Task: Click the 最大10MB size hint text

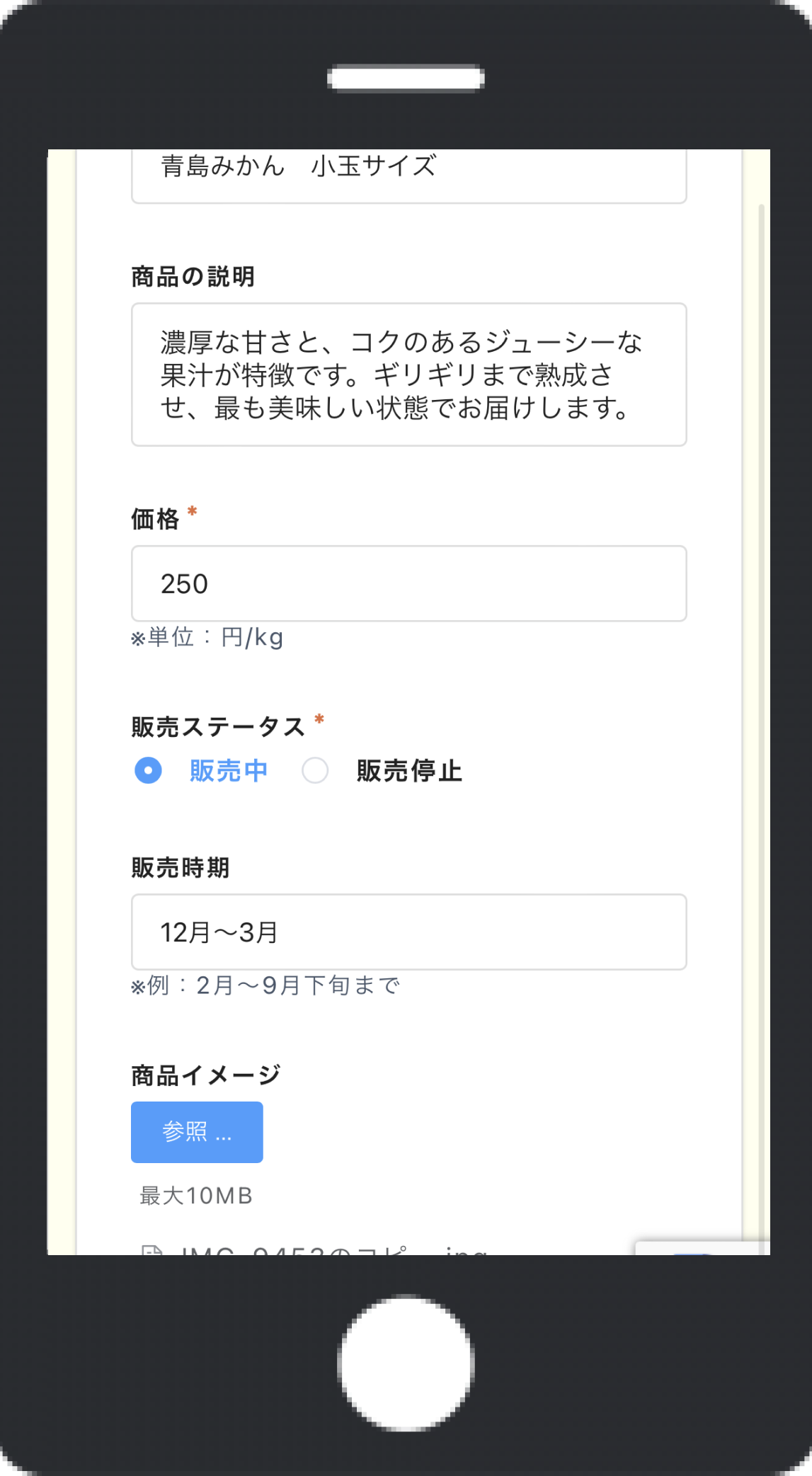Action: (x=196, y=1196)
